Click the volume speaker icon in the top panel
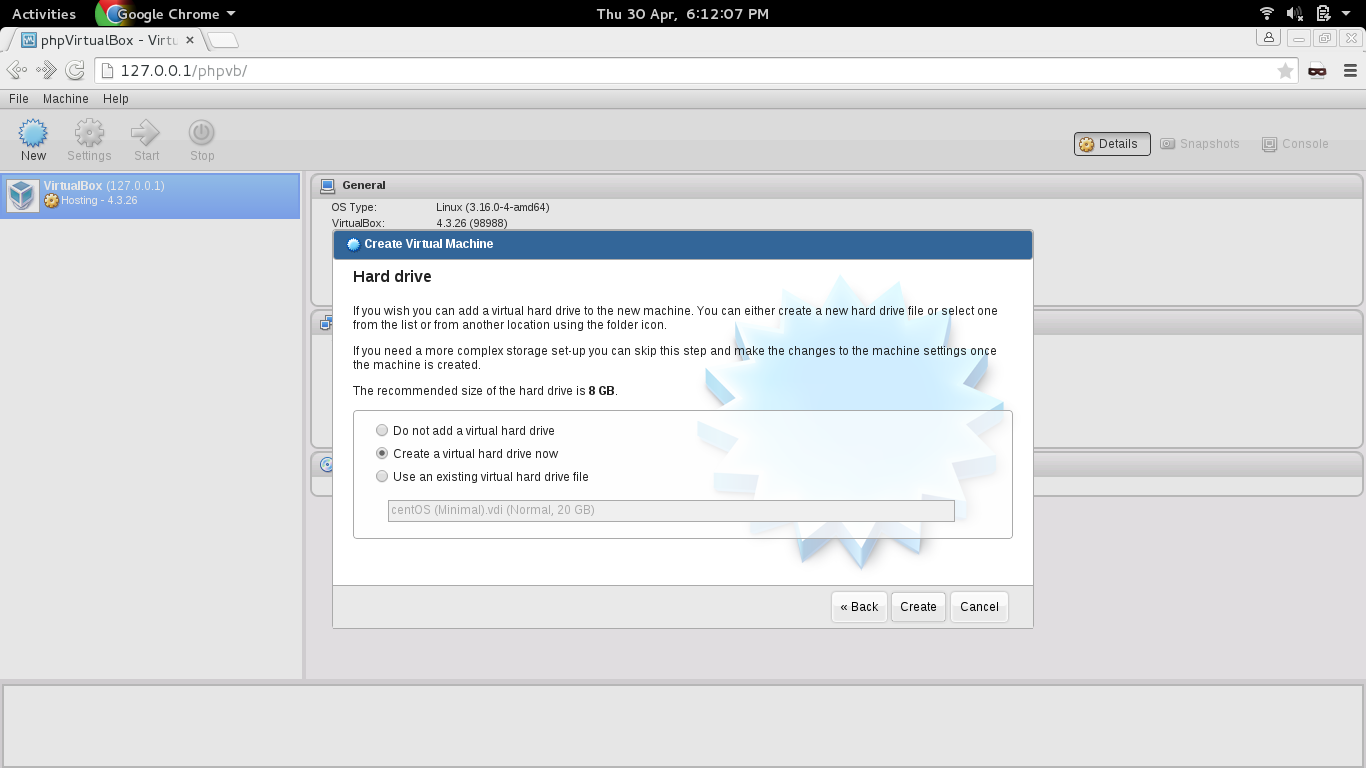1366x768 pixels. 1294,13
